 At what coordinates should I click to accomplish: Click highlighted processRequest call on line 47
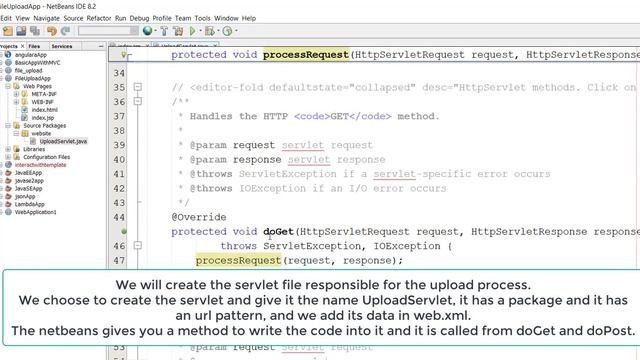[x=238, y=260]
